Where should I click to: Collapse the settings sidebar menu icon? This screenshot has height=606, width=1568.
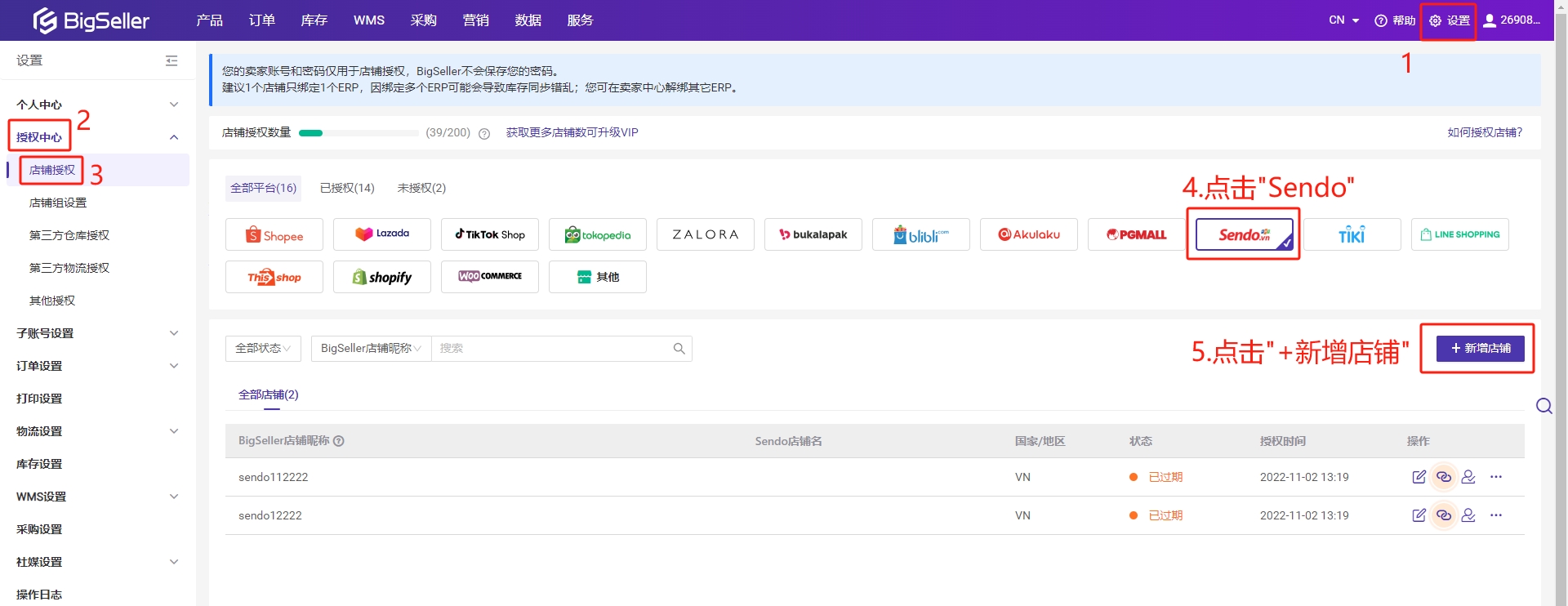[171, 60]
